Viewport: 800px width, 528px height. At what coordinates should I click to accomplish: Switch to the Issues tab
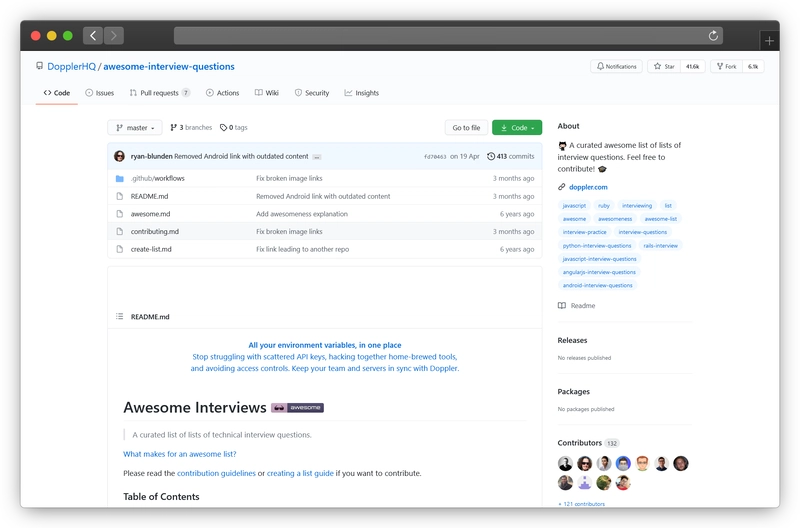(99, 93)
